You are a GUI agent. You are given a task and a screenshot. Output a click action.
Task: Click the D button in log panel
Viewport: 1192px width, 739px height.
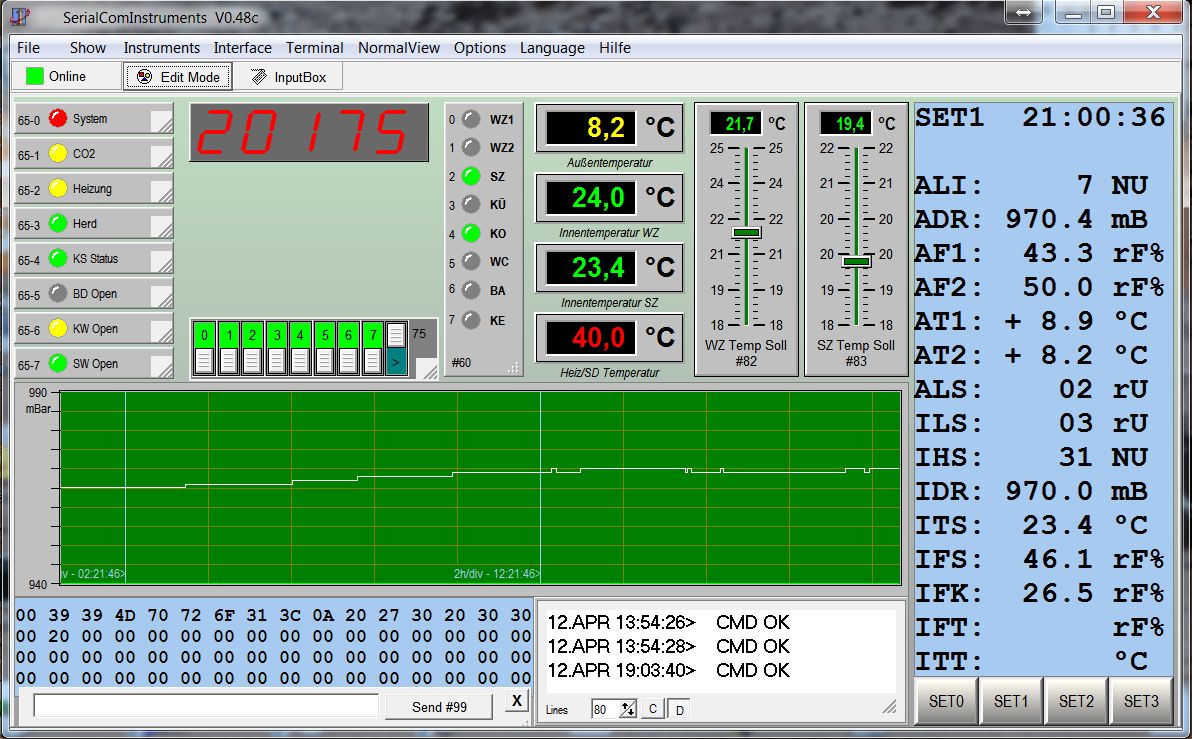[x=680, y=709]
